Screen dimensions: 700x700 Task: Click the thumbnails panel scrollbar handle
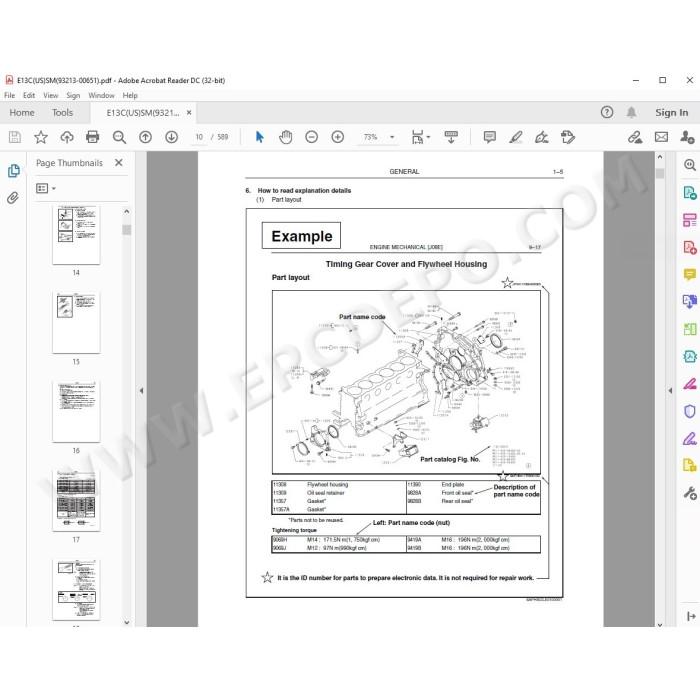[x=127, y=229]
